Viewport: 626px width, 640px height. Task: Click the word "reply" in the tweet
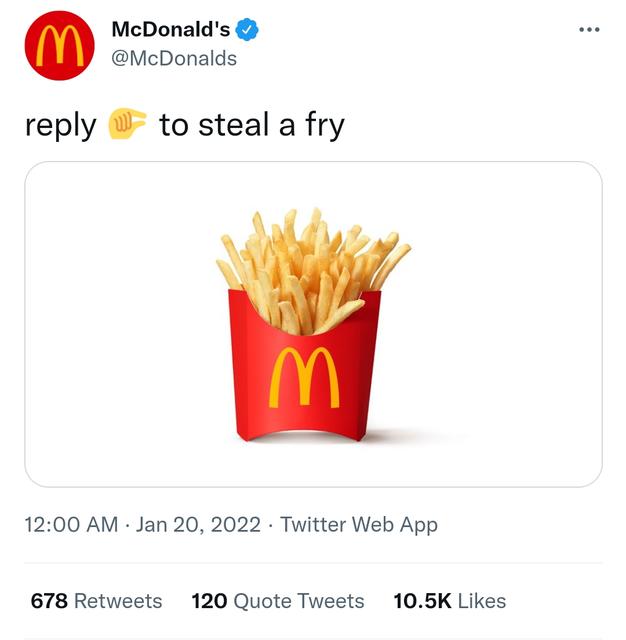(60, 126)
